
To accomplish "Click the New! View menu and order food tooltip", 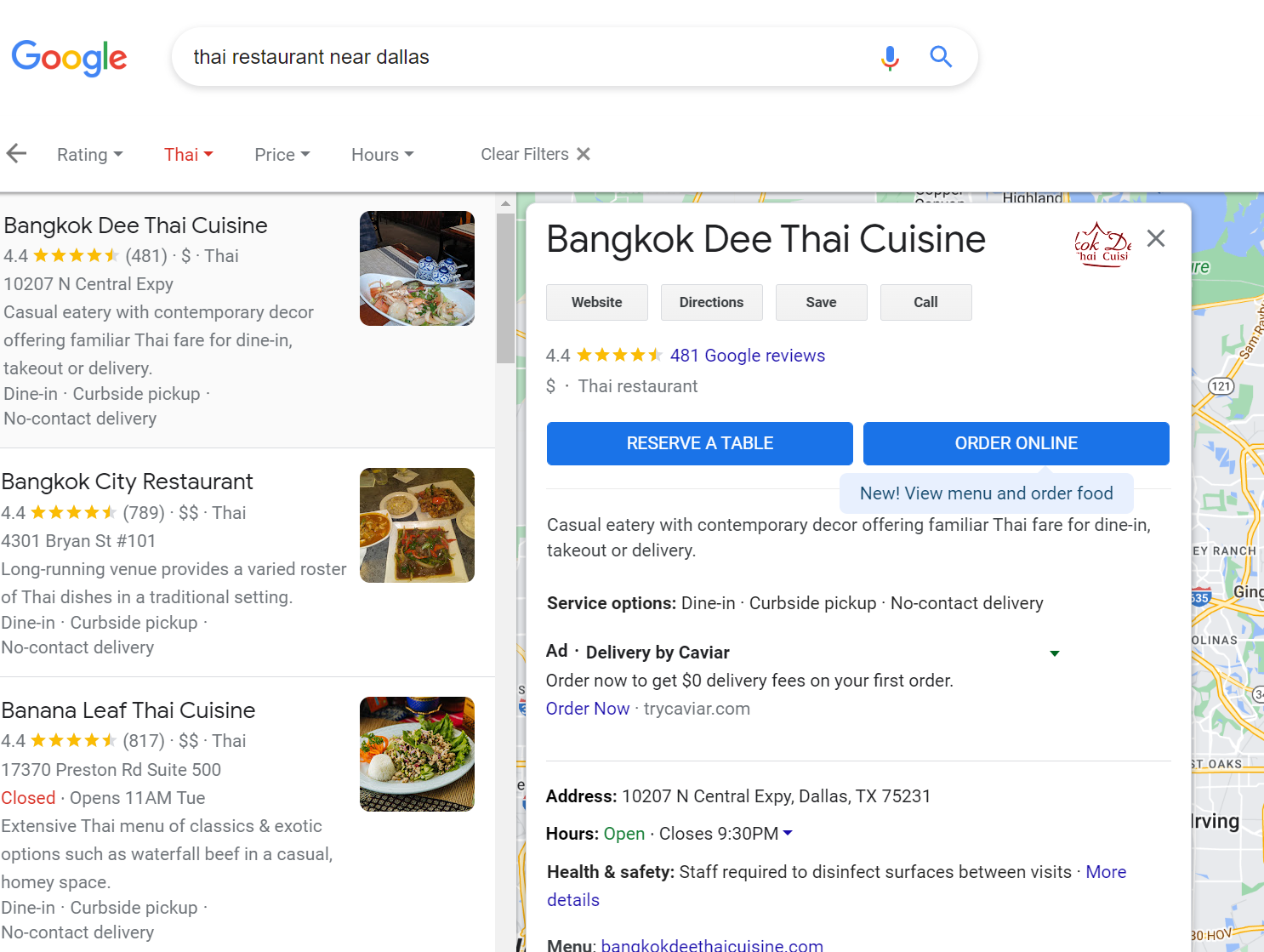I will click(987, 493).
